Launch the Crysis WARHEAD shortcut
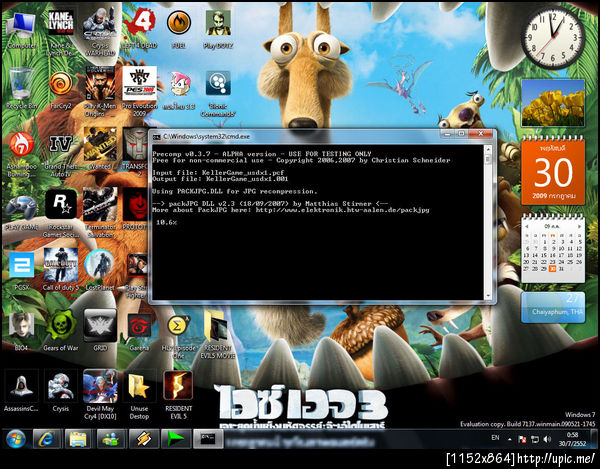Image resolution: width=600 pixels, height=469 pixels. click(99, 33)
